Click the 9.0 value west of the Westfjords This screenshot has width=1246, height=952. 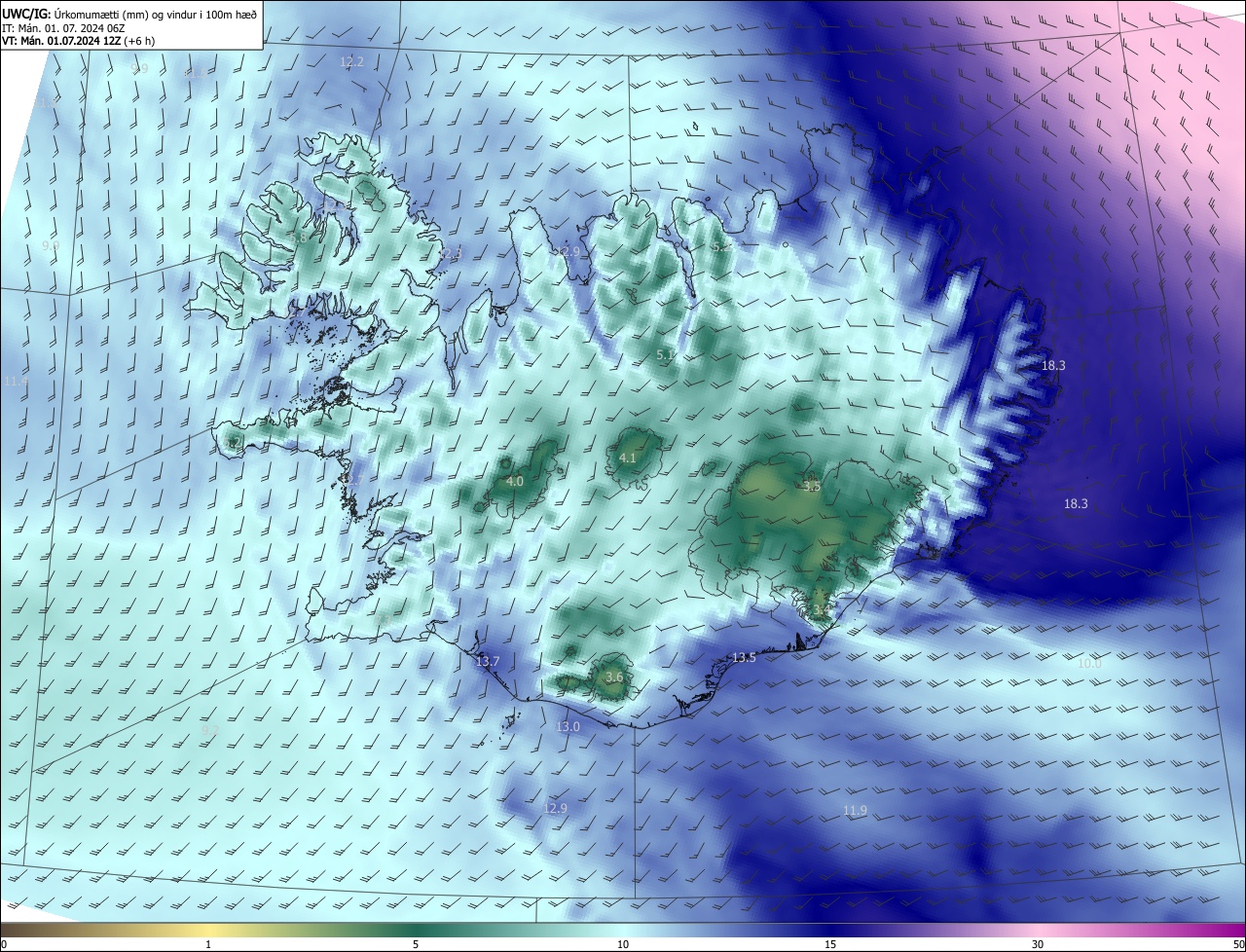51,246
